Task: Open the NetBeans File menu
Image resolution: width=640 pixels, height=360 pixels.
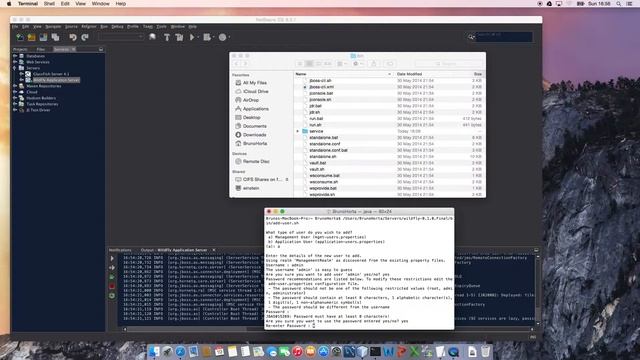Action: point(15,27)
